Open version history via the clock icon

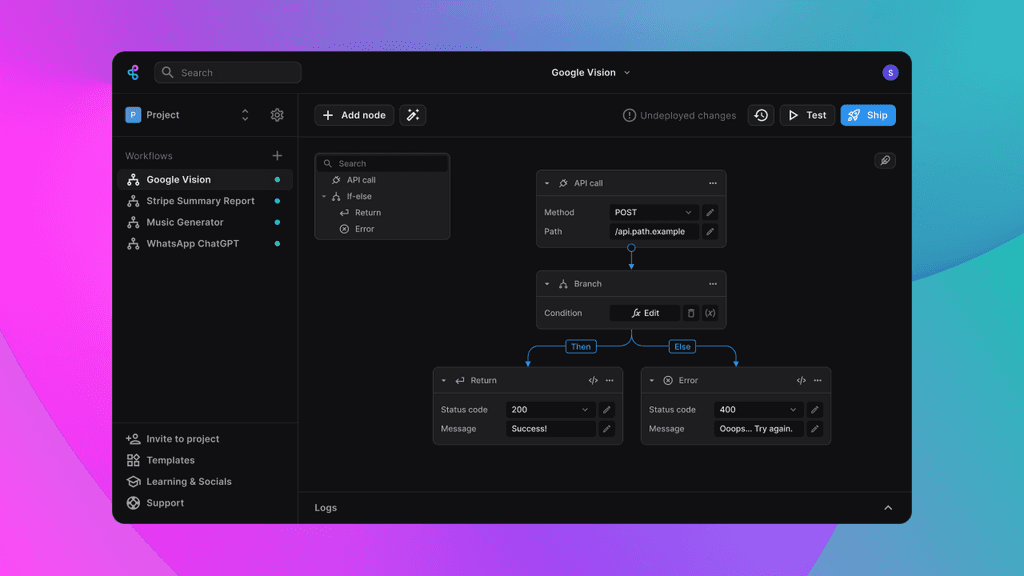coord(760,115)
